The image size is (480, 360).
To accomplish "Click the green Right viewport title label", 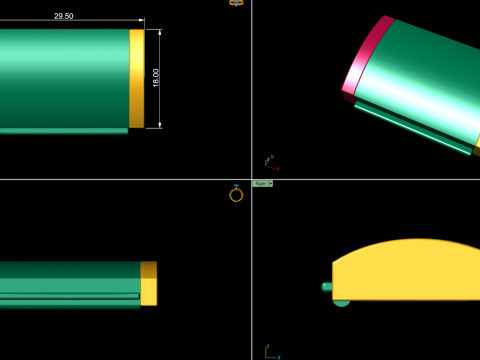I will point(261,184).
